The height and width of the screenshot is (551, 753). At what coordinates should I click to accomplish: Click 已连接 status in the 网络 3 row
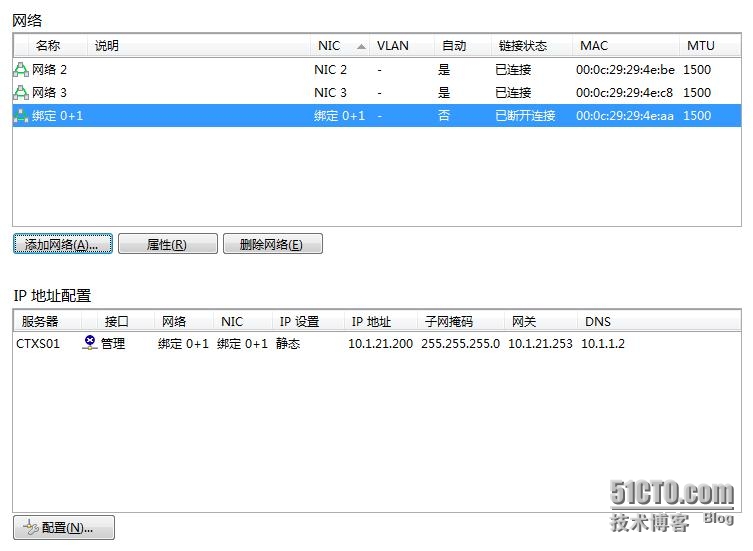[513, 92]
